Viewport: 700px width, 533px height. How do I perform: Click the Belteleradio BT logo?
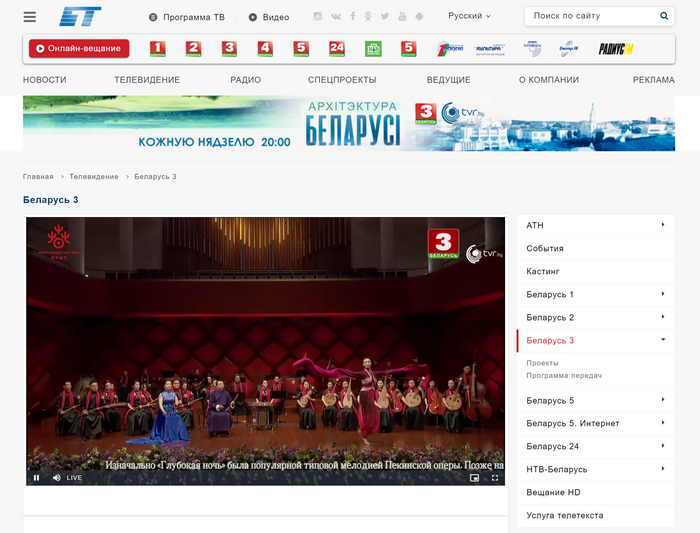click(x=80, y=17)
